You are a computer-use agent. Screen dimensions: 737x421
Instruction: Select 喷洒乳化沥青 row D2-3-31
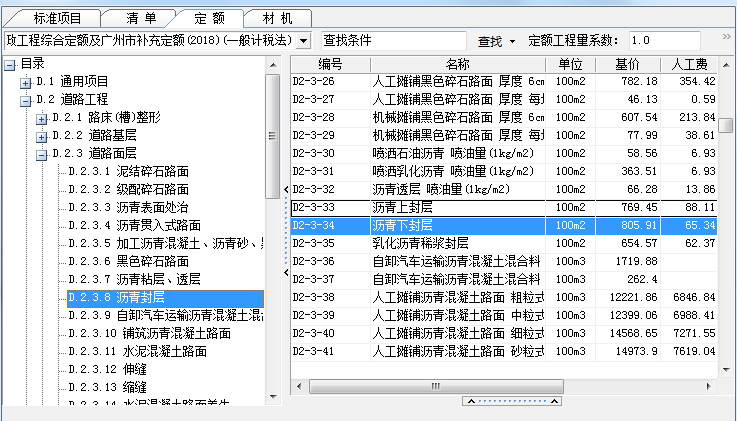point(504,171)
